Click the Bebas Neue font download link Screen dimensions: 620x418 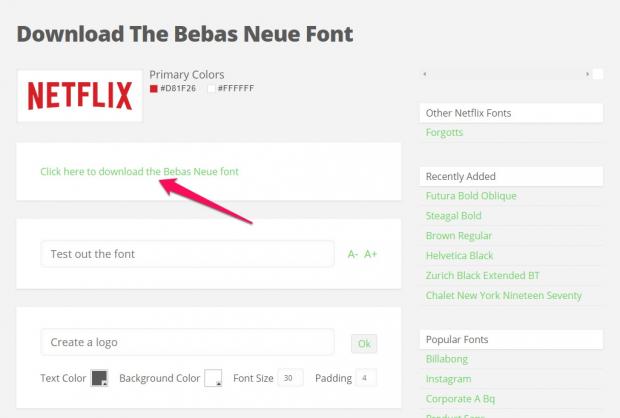click(x=139, y=171)
